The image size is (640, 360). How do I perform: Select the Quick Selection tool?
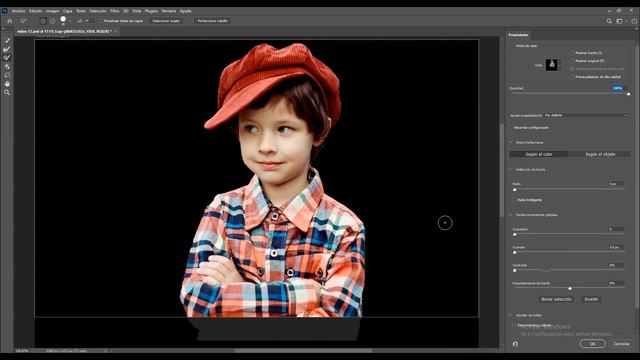(7, 40)
